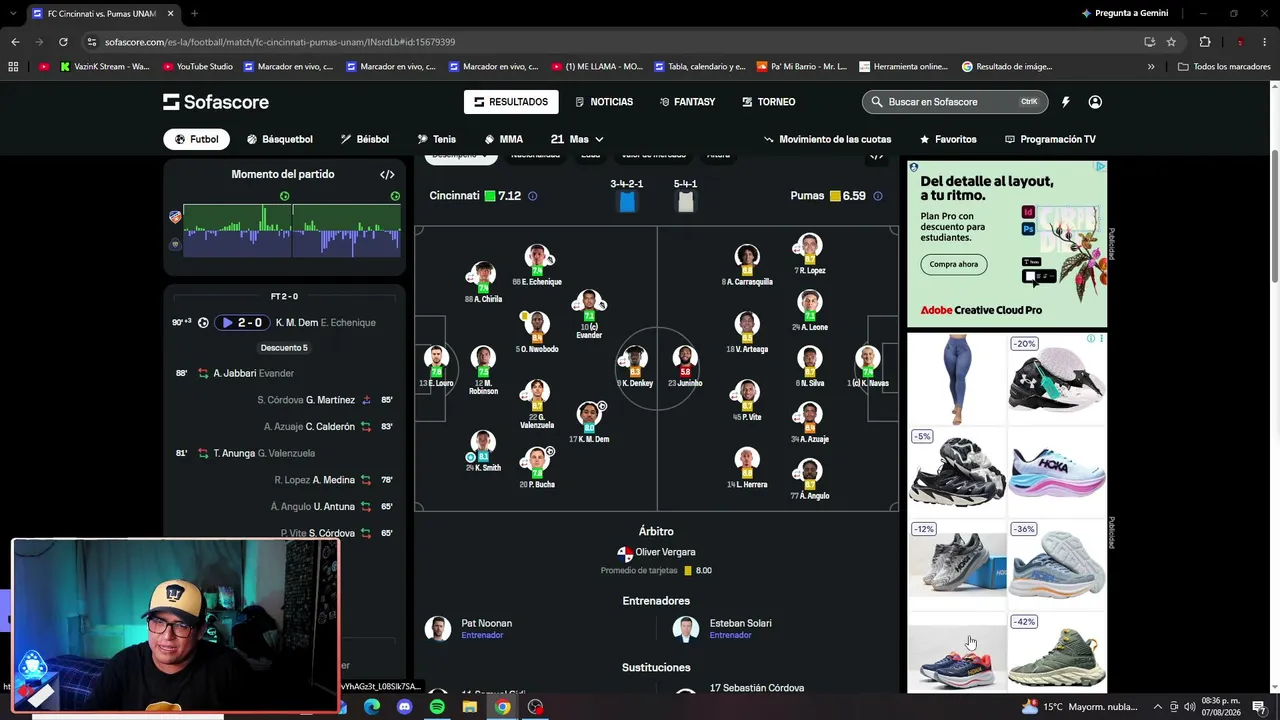Open referee Oliver Vergara's page
The width and height of the screenshot is (1280, 720).
point(665,553)
